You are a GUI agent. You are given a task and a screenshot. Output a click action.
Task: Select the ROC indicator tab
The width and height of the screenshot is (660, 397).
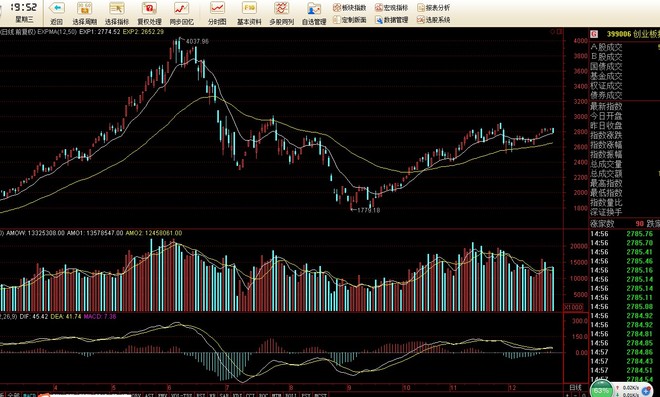click(263, 394)
